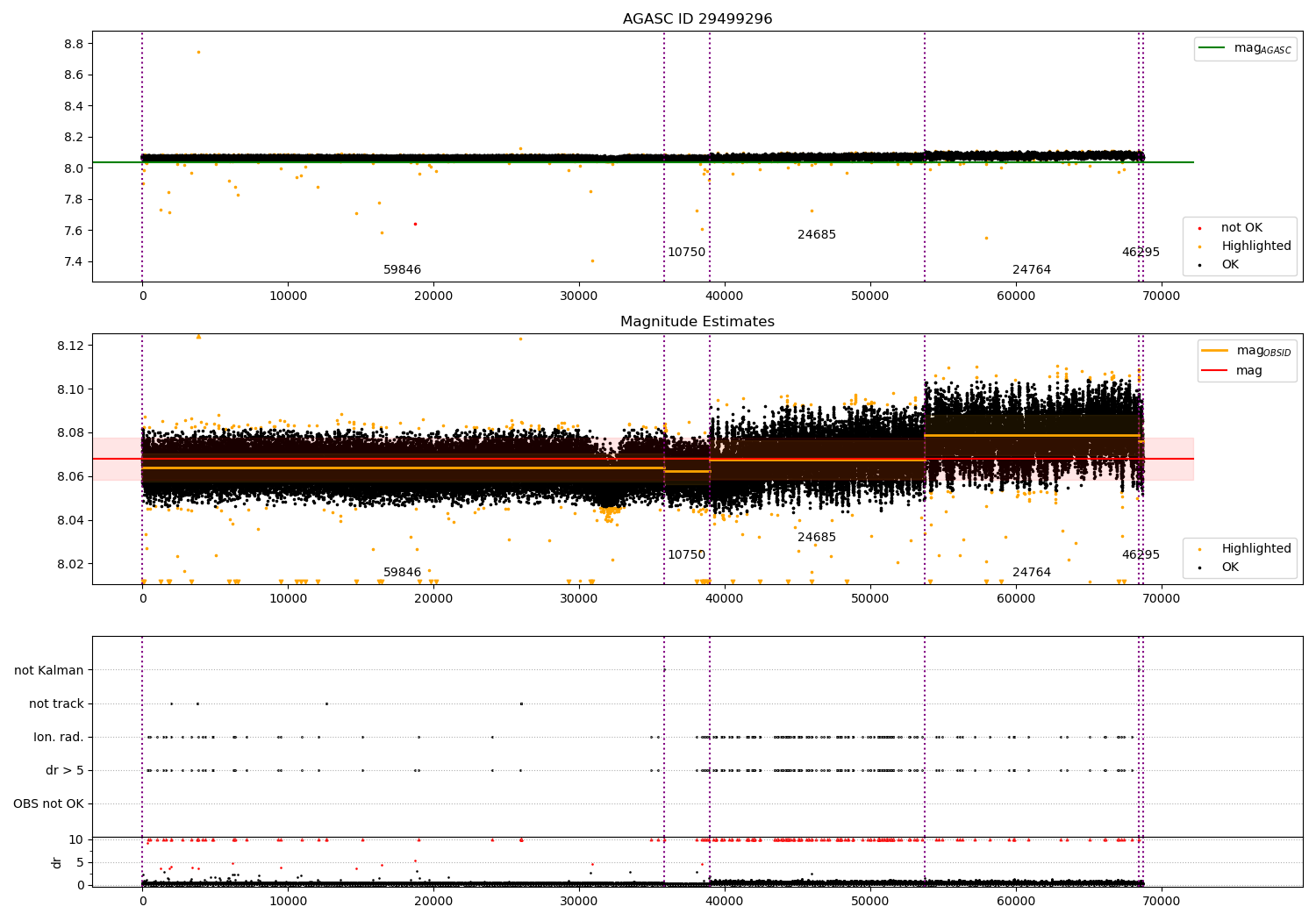Image resolution: width=1316 pixels, height=921 pixels.
Task: Click the mag AGASC legend label
Action: 1262,48
